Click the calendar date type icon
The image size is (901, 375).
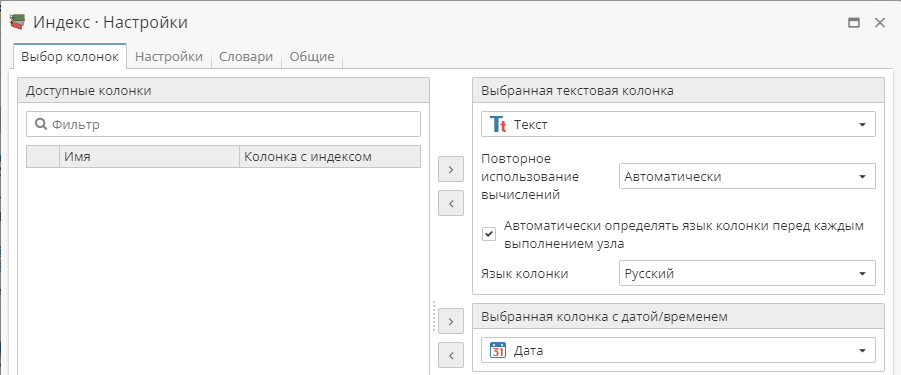(x=498, y=350)
